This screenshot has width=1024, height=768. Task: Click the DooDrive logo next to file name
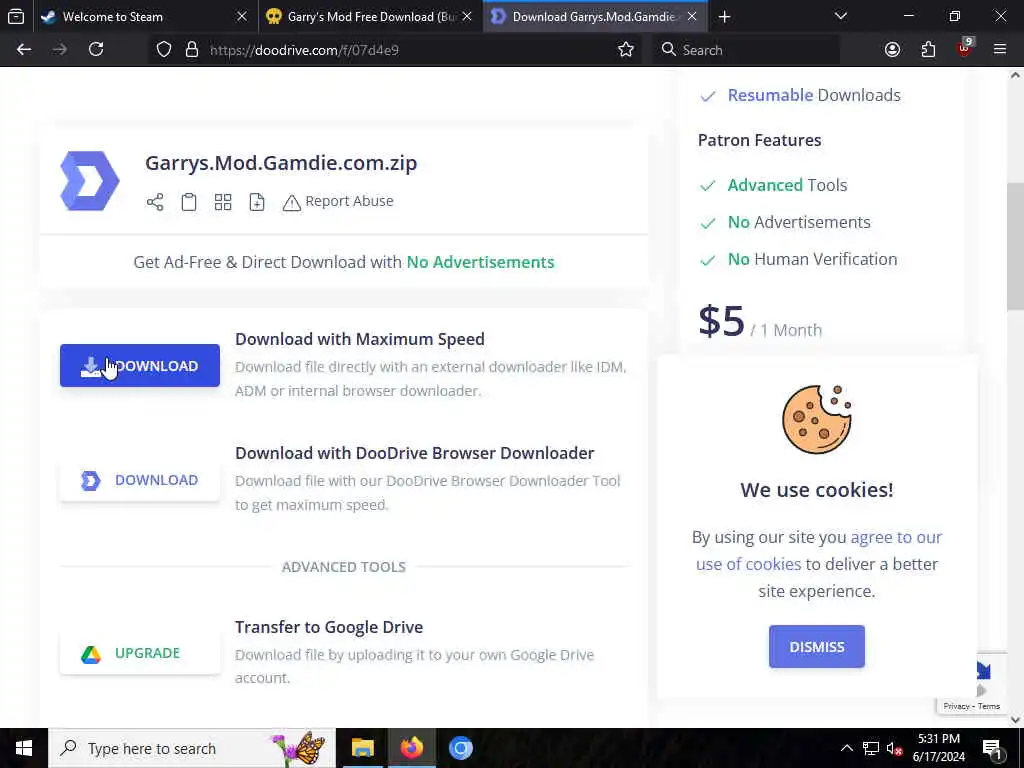pyautogui.click(x=90, y=181)
